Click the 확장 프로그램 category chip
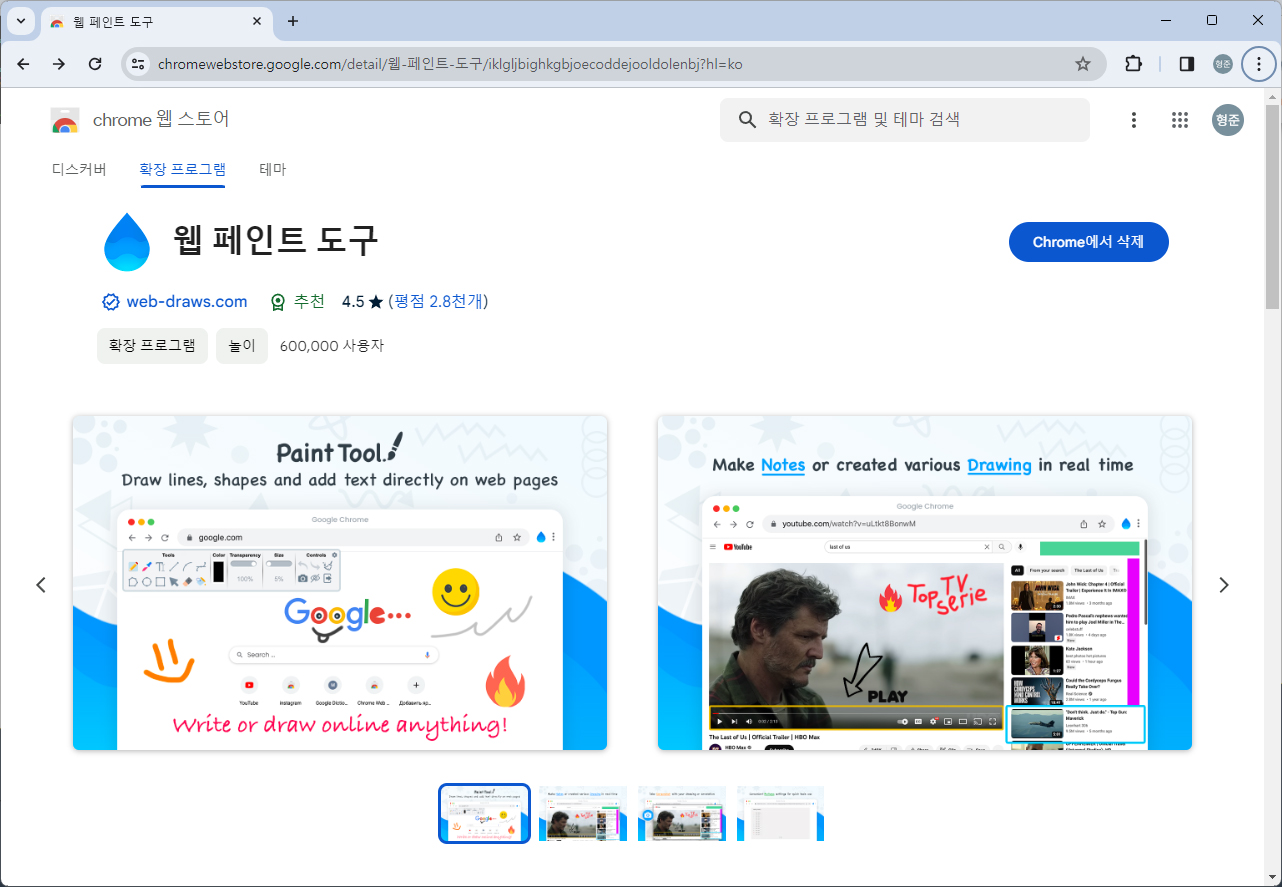1282x887 pixels. click(152, 346)
